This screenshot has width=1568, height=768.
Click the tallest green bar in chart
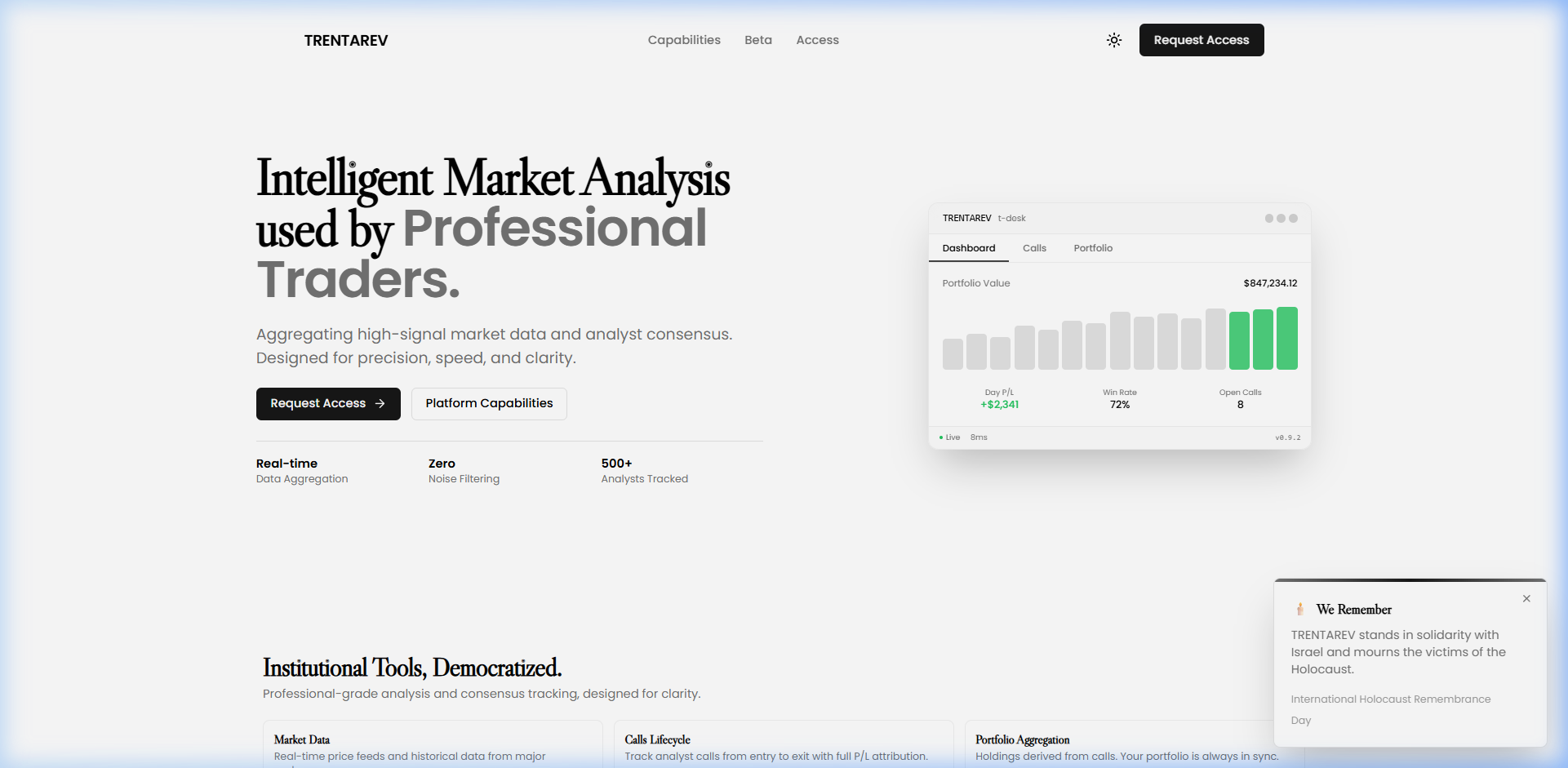click(1287, 339)
